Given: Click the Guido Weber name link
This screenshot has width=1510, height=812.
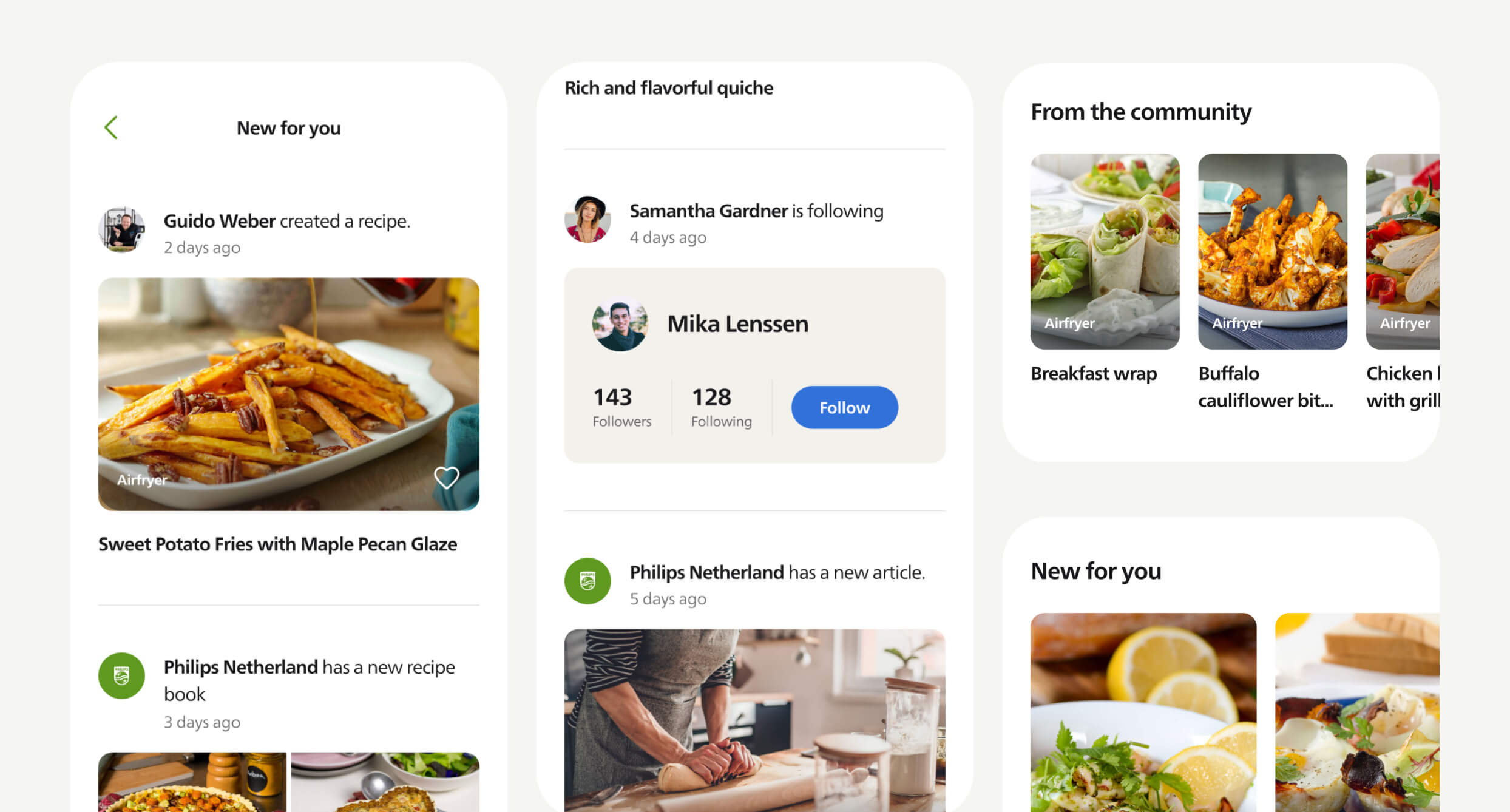Looking at the screenshot, I should (x=220, y=221).
